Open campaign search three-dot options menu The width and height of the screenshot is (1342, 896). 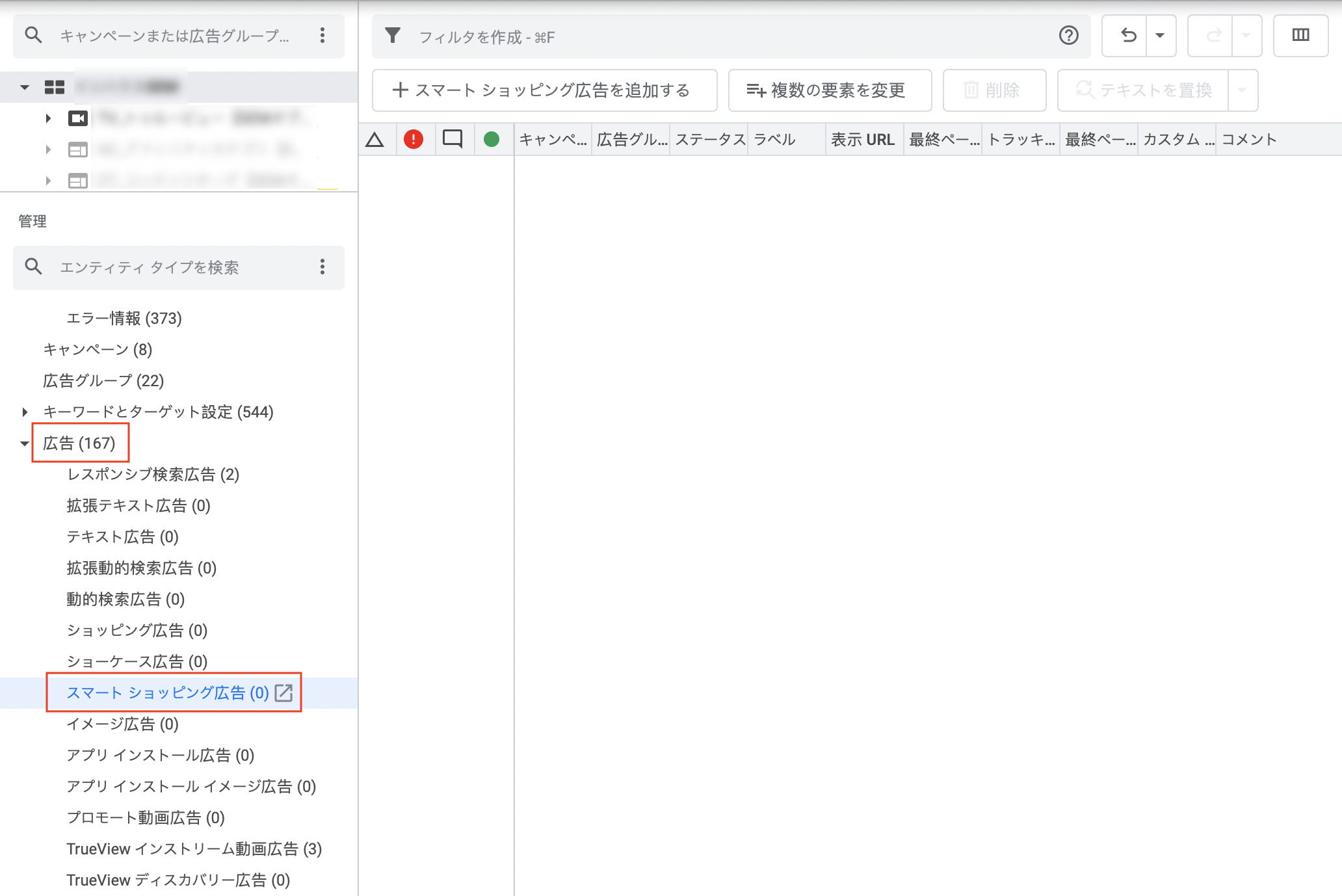[x=322, y=36]
